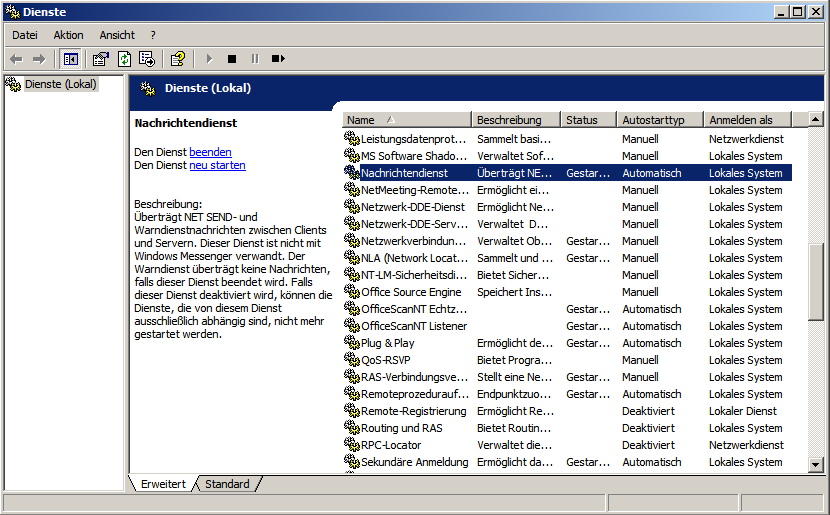This screenshot has height=515, width=830.
Task: Click the Restart service icon
Action: coord(278,59)
